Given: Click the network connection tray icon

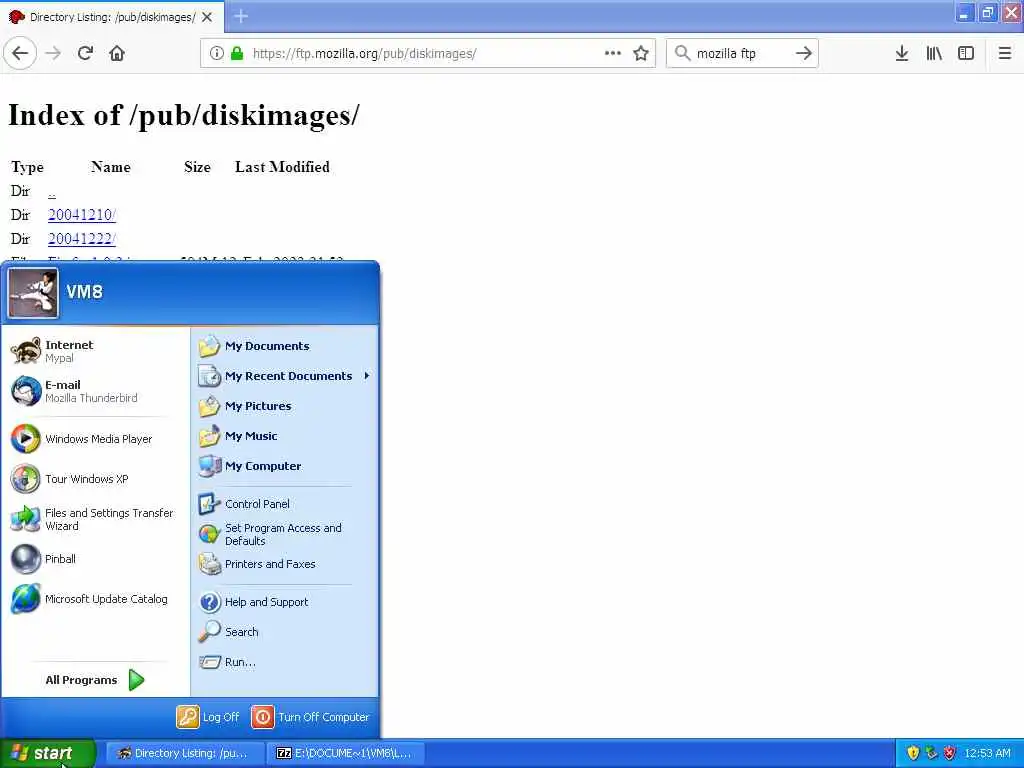Looking at the screenshot, I should coord(931,754).
